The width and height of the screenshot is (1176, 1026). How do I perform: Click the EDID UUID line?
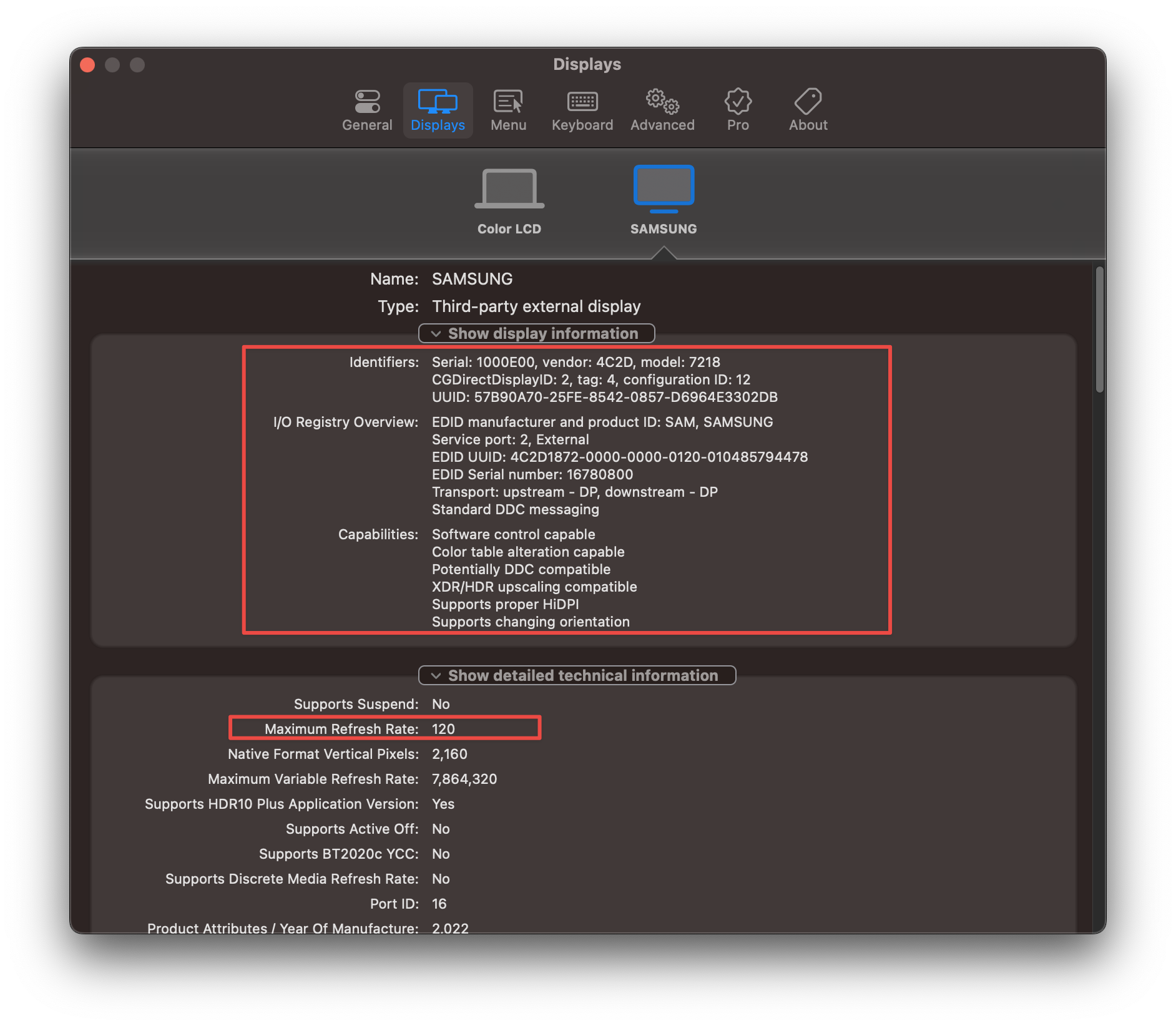click(620, 457)
